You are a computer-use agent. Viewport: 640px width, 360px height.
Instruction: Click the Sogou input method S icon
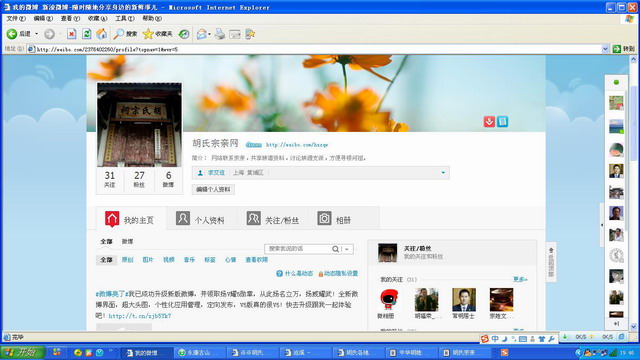point(485,338)
